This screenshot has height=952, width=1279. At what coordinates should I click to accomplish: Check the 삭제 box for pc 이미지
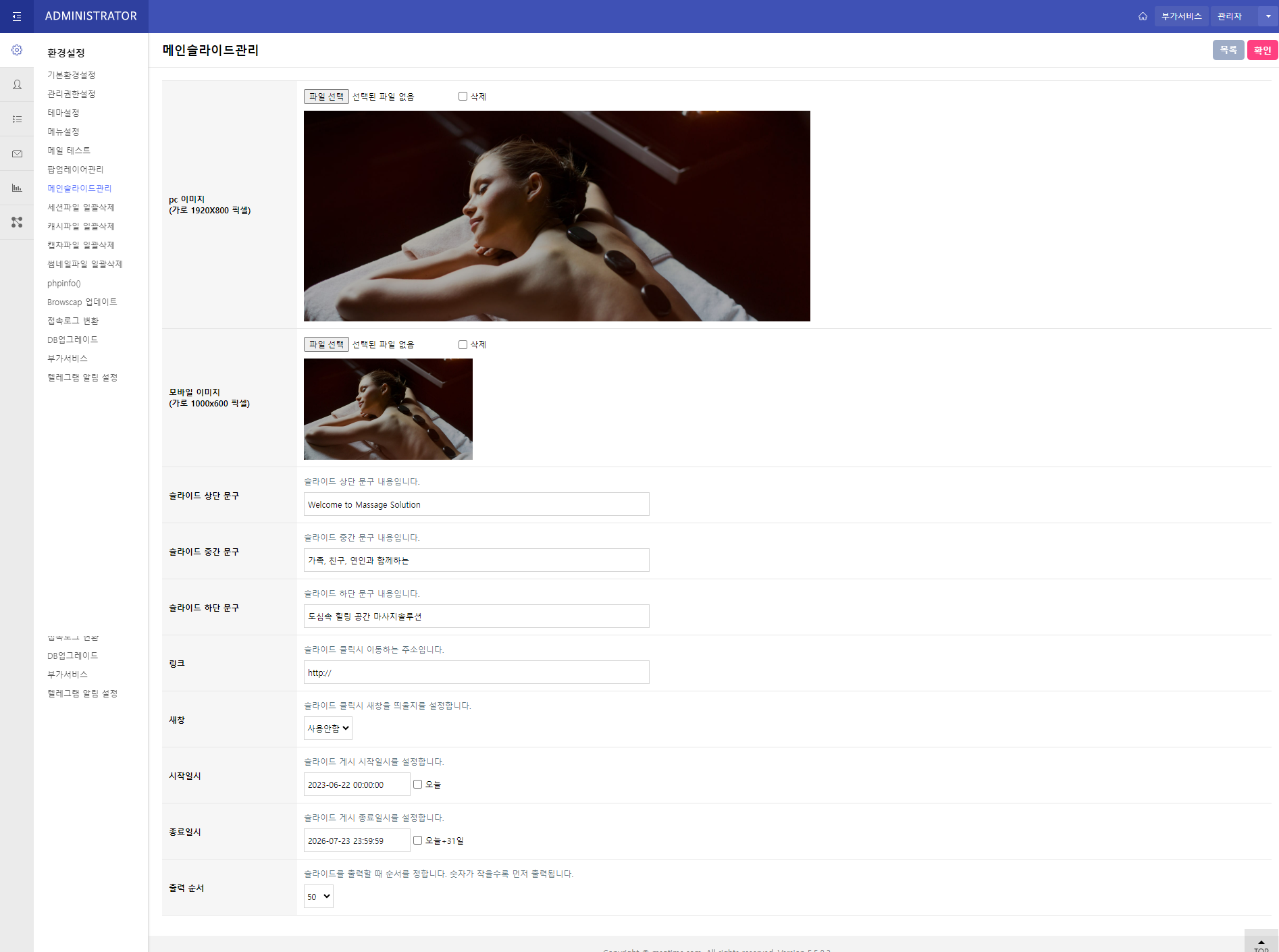click(463, 97)
